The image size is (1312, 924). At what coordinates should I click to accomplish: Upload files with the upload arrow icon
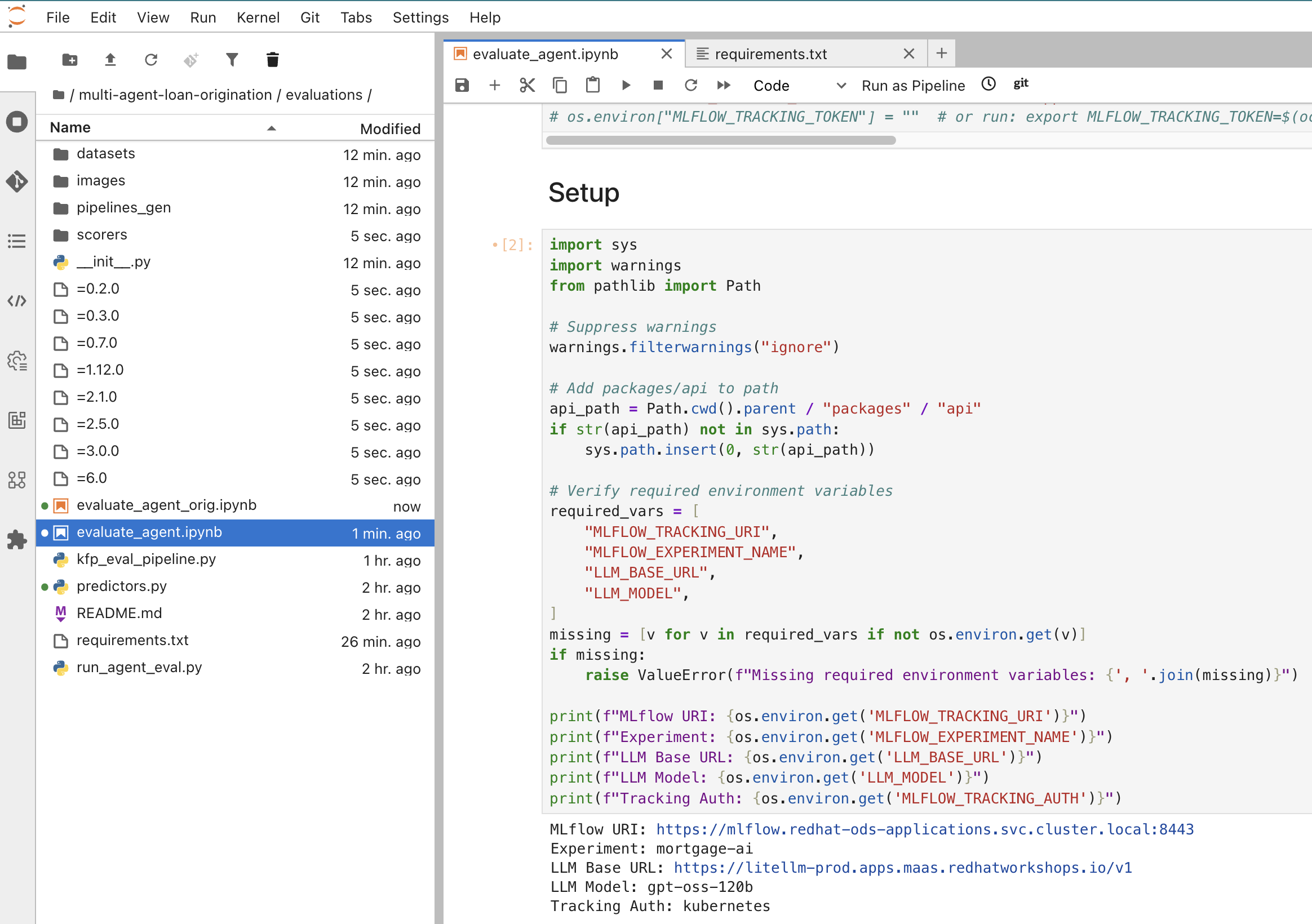click(x=110, y=60)
